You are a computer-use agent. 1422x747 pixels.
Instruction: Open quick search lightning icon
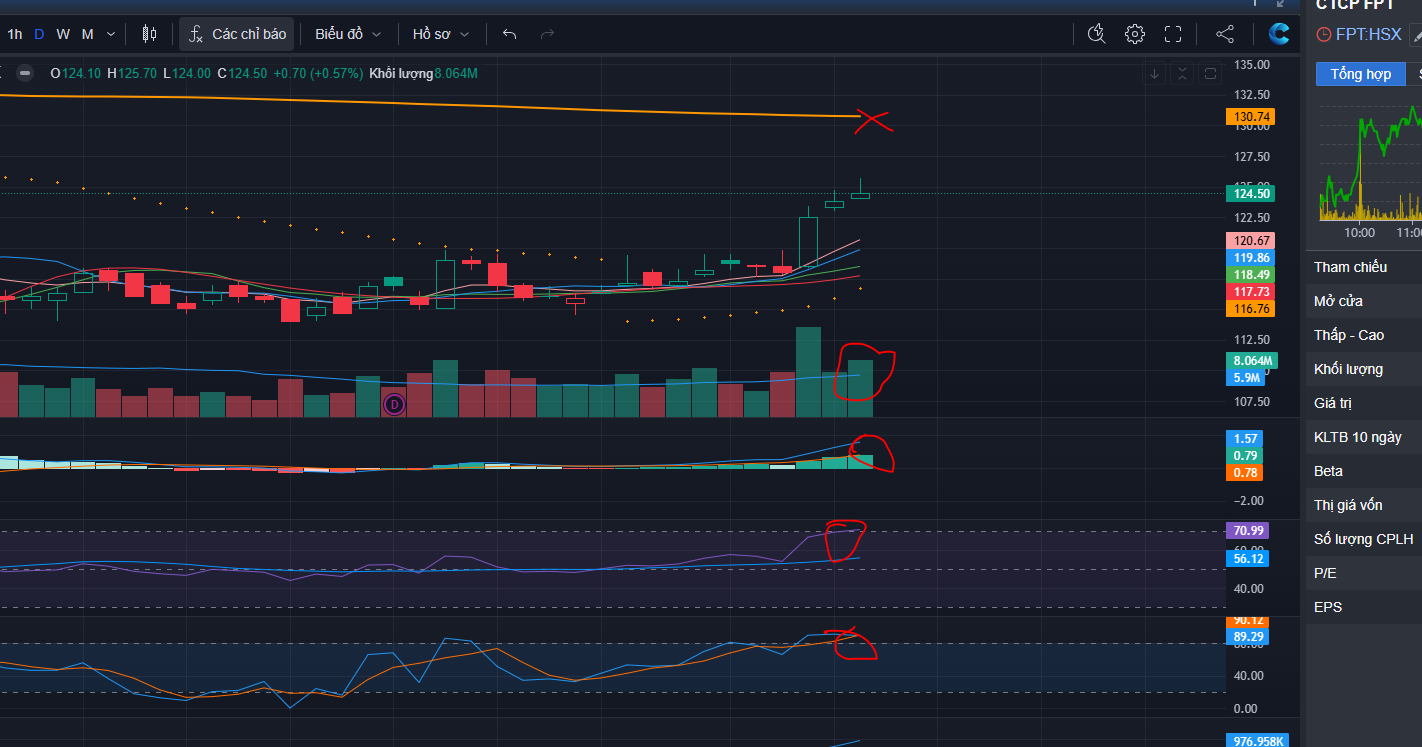point(1097,34)
